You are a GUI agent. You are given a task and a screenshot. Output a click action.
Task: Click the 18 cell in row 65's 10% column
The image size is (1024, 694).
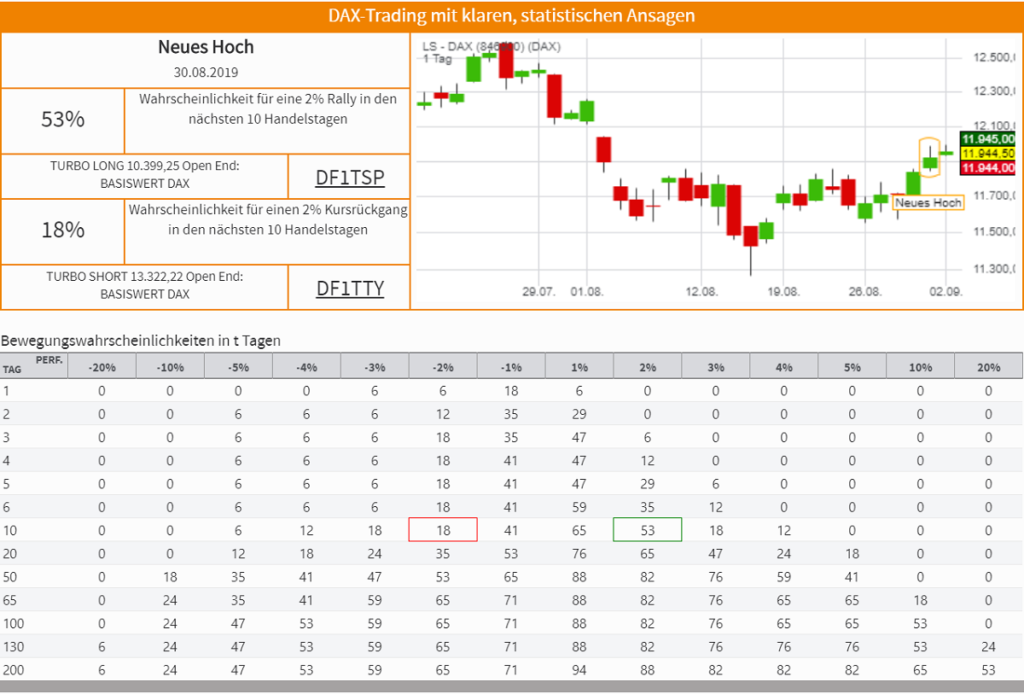point(921,600)
